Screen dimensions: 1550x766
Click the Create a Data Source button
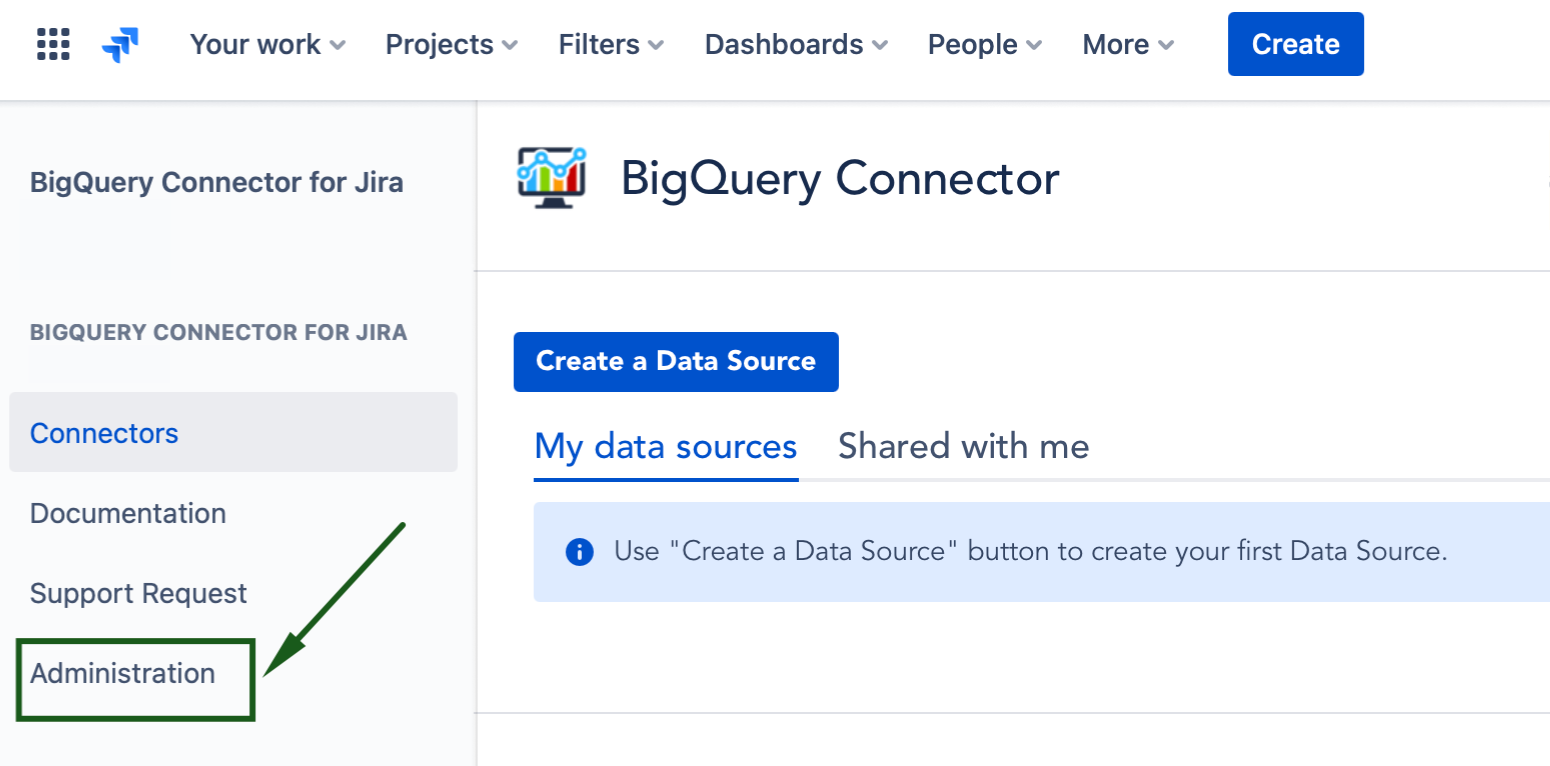click(x=675, y=361)
